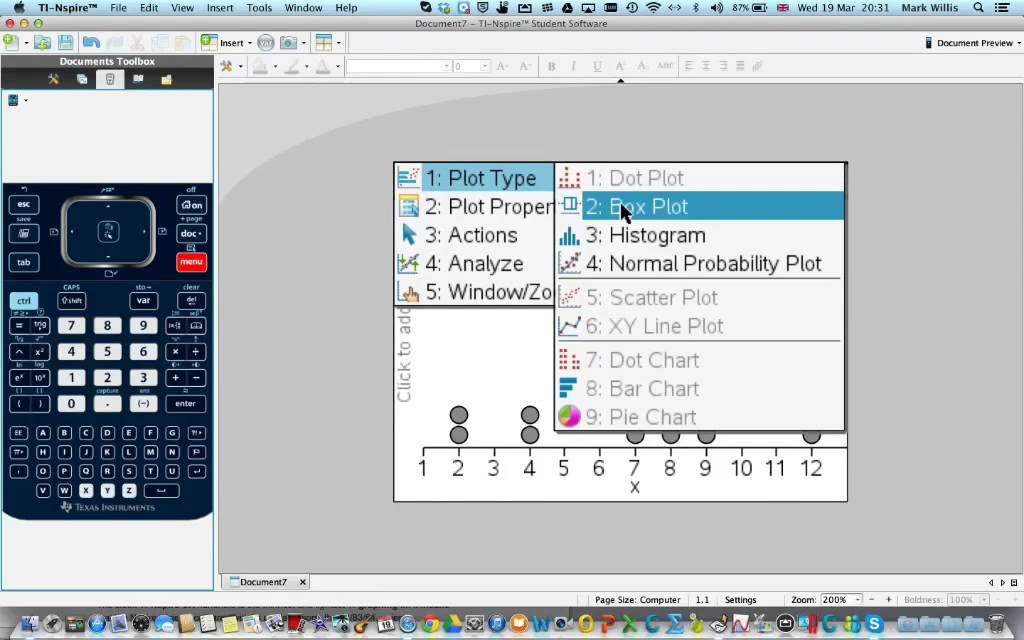1024x640 pixels.
Task: Click the Wi-Fi icon in menu bar
Action: click(x=653, y=8)
